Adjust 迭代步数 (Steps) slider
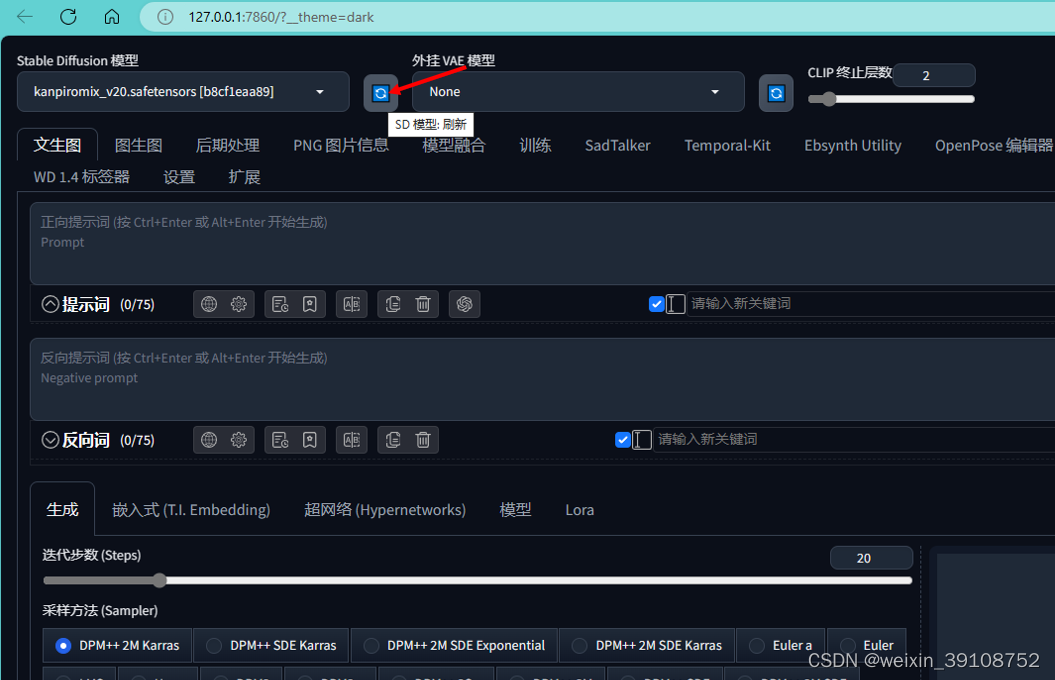 tap(477, 580)
